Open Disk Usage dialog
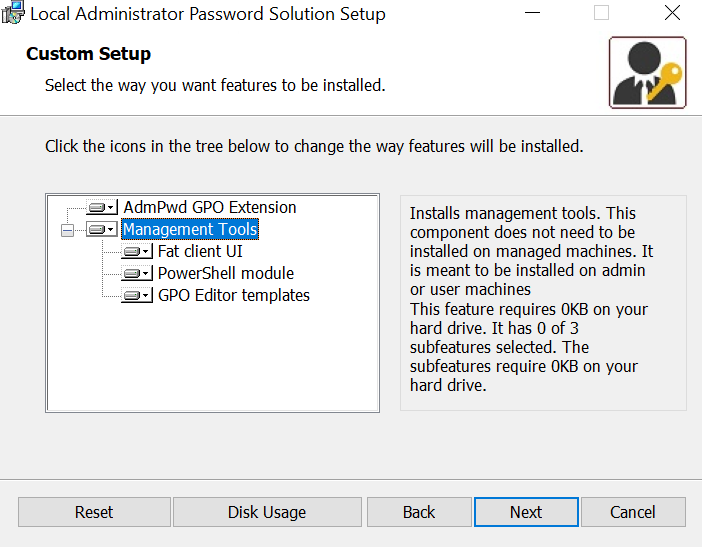This screenshot has height=547, width=702. point(267,512)
